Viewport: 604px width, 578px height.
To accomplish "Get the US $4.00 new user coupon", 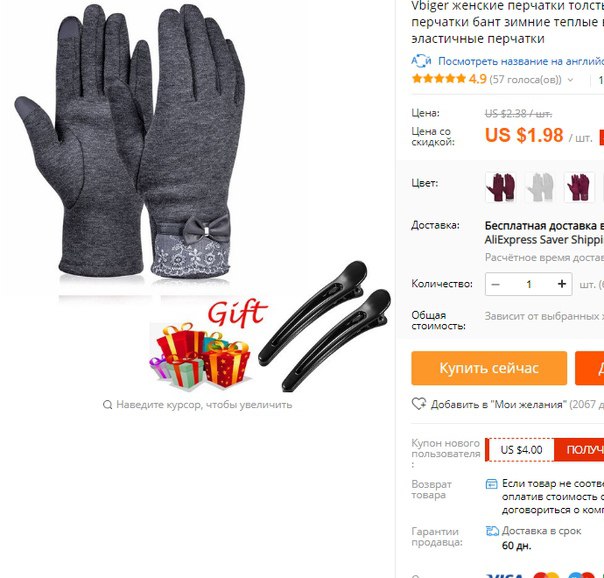I will [579, 449].
